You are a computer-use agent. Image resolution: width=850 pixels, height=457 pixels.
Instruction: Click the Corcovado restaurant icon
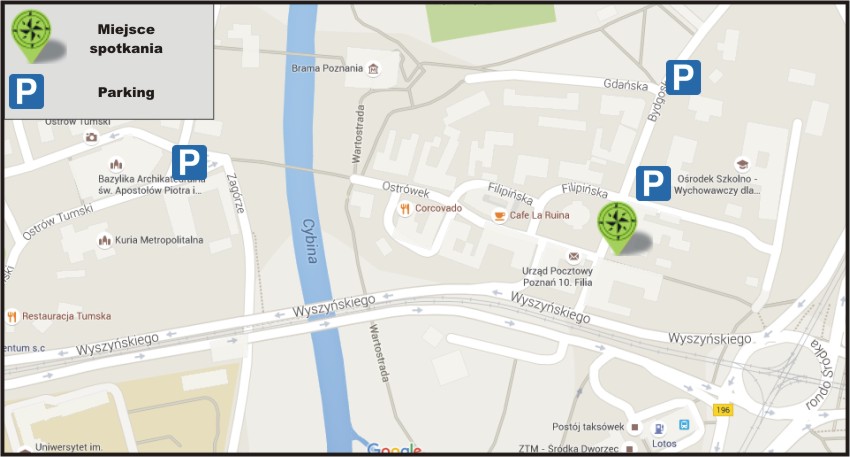click(x=404, y=209)
